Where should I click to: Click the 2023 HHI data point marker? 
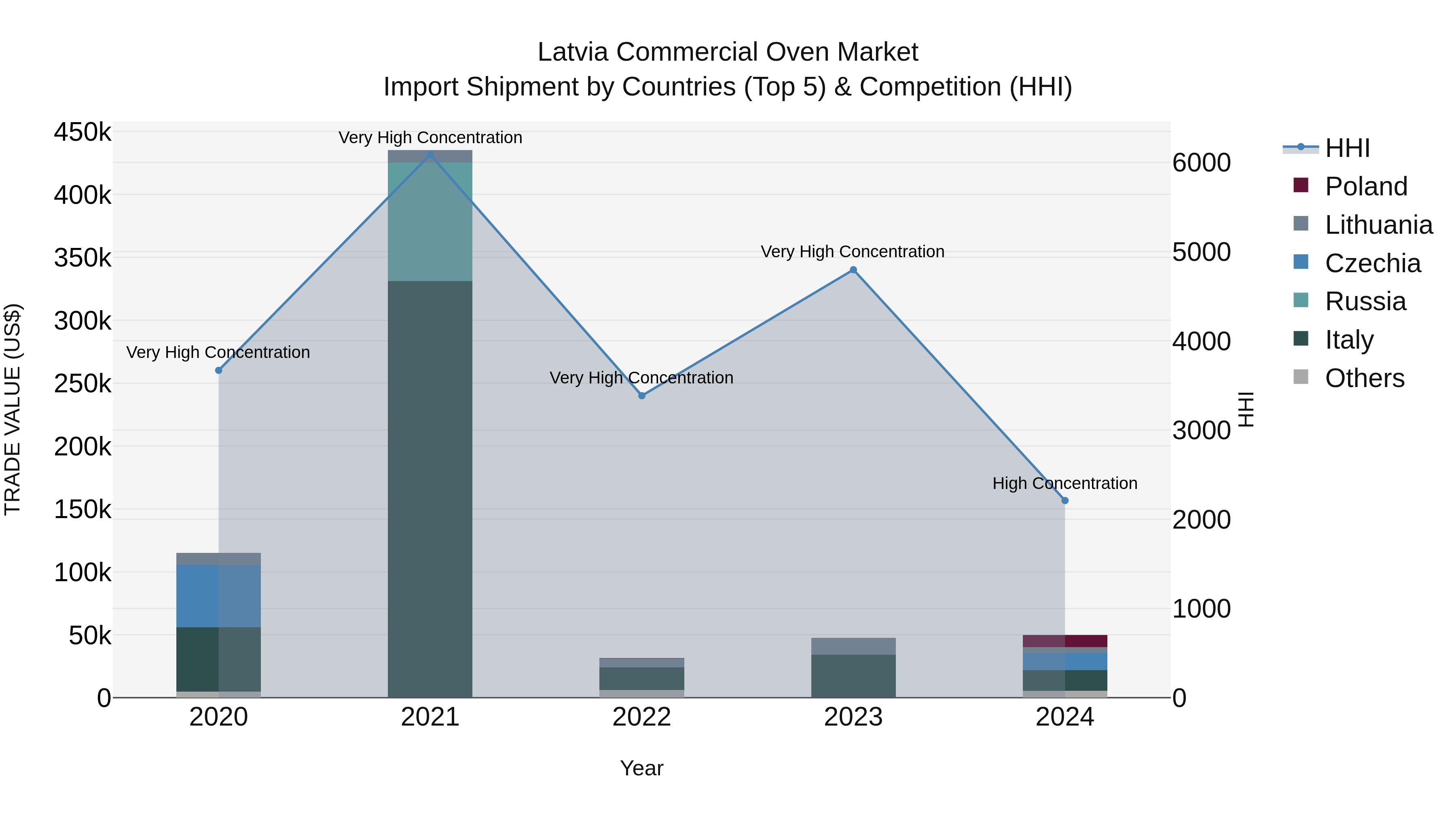pos(853,270)
